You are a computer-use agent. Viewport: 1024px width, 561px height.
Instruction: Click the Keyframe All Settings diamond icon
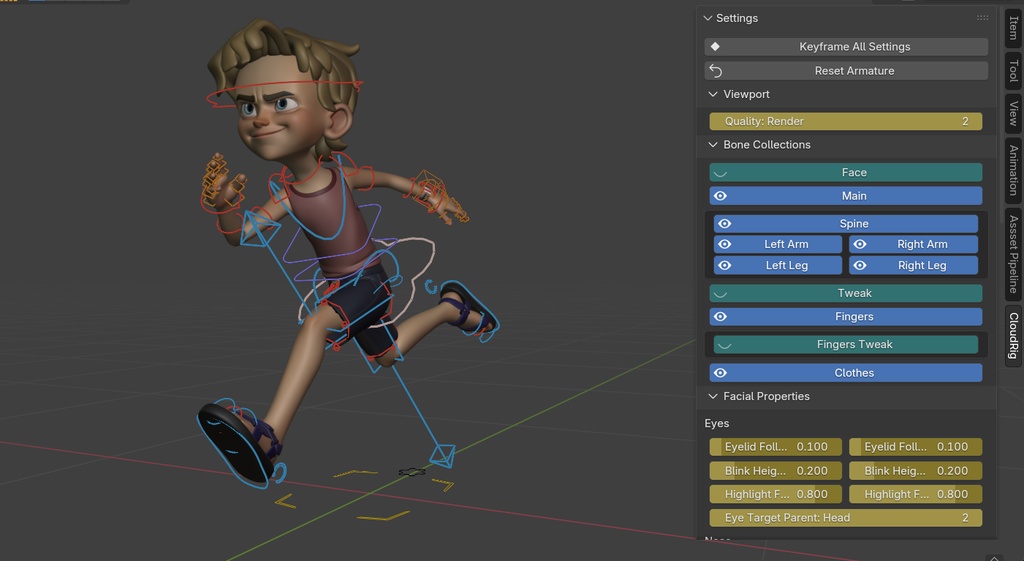coord(715,47)
